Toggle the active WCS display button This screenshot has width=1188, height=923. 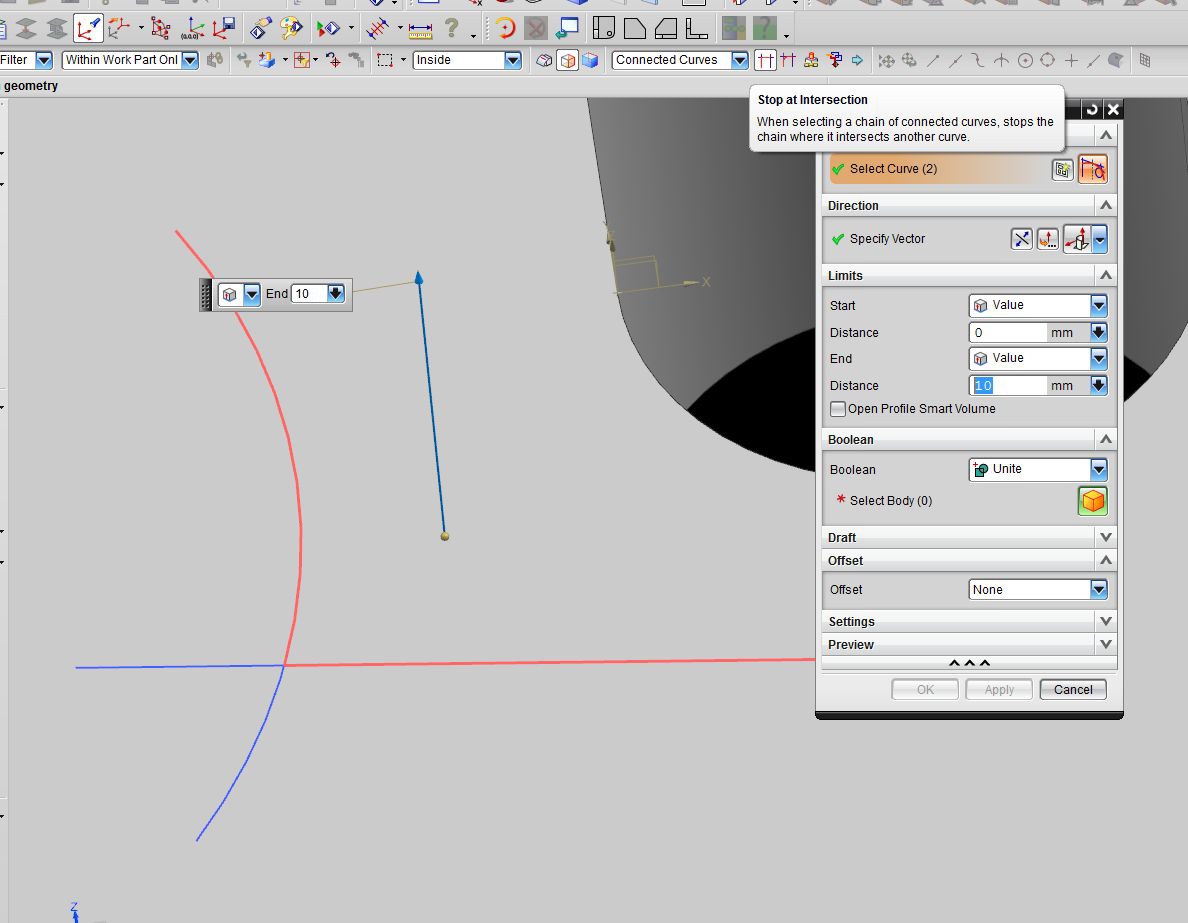88,29
